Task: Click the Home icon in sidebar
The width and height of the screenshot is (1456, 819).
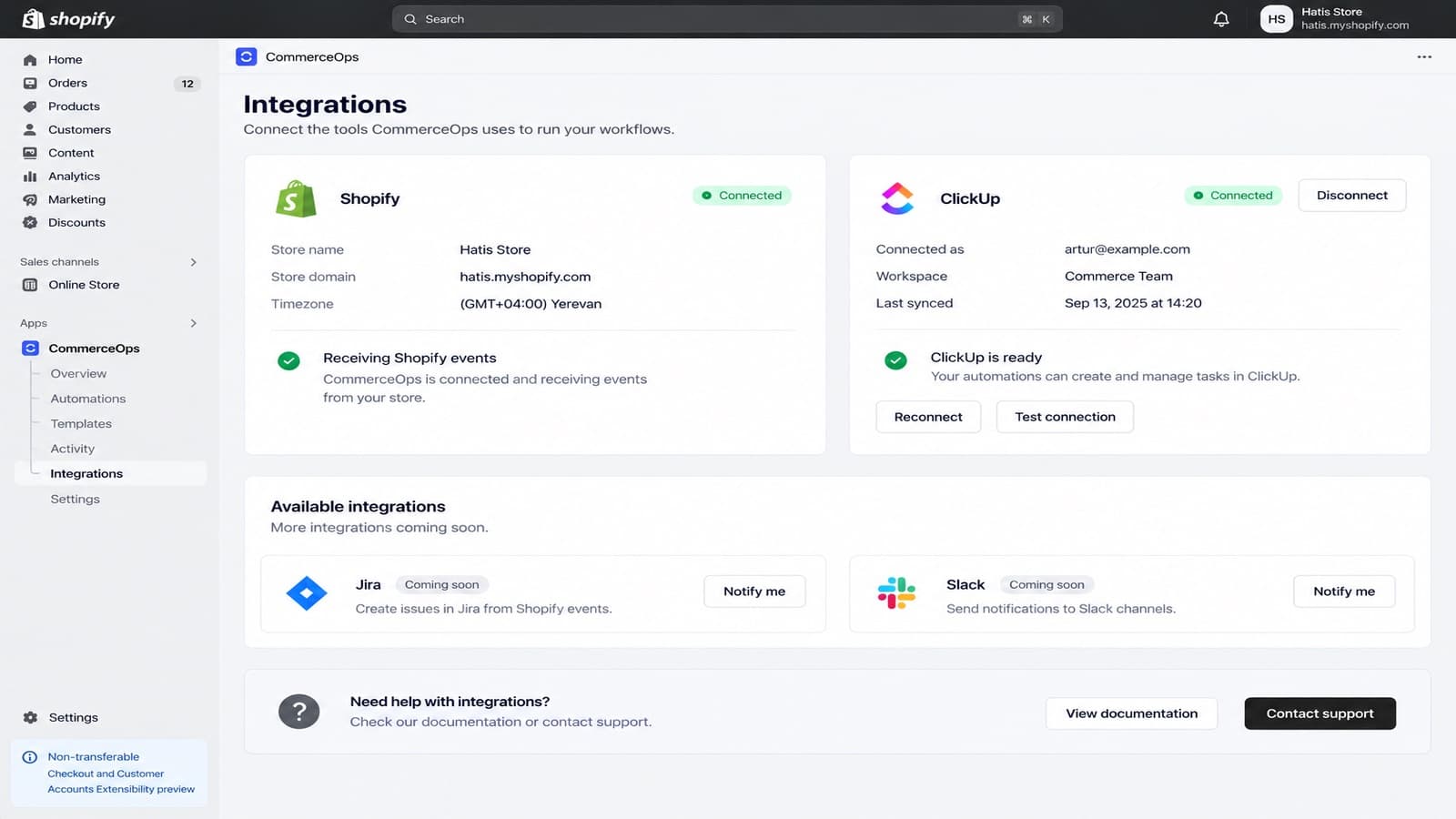Action: [30, 60]
